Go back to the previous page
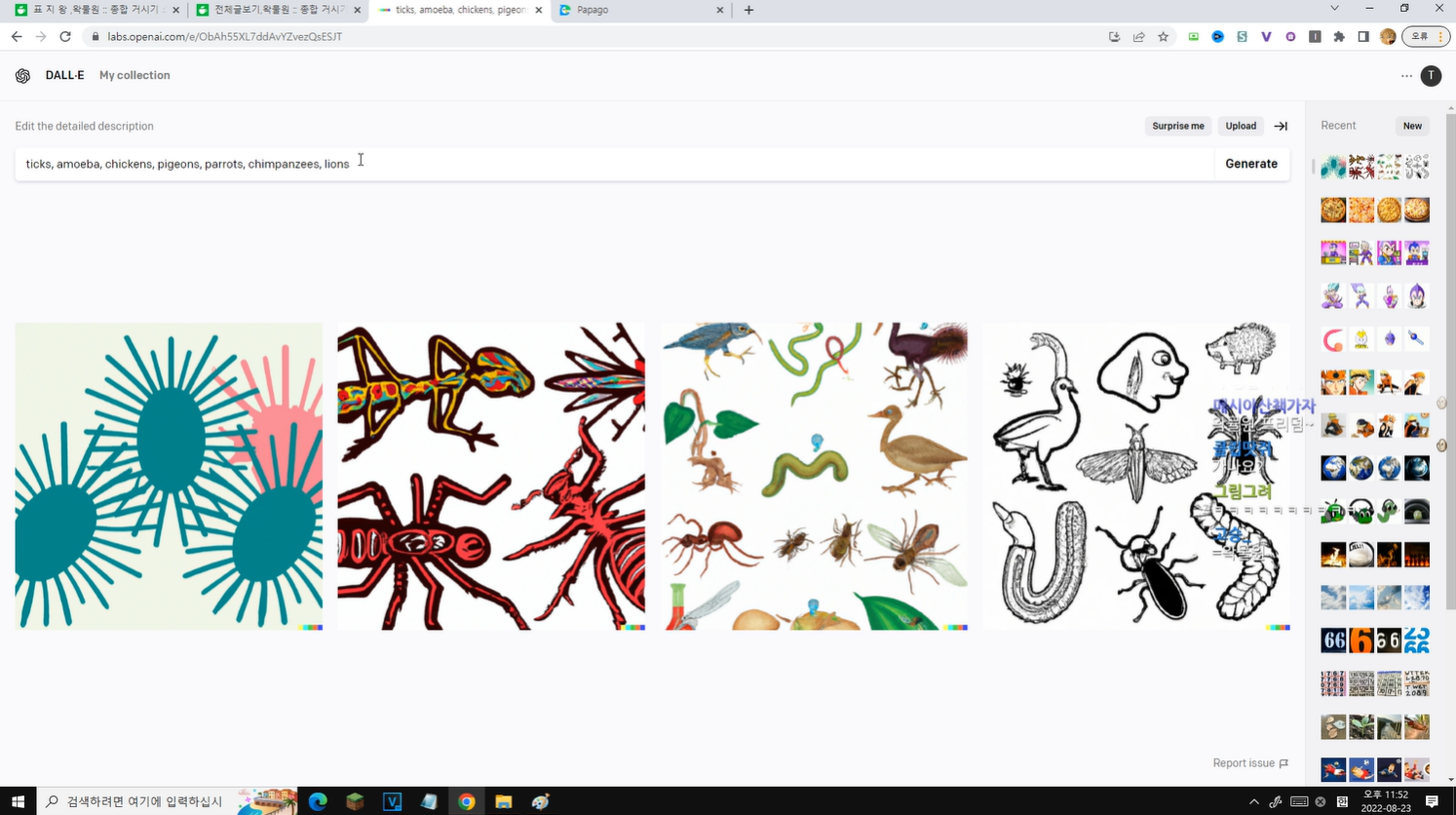The width and height of the screenshot is (1456, 815). click(x=17, y=37)
